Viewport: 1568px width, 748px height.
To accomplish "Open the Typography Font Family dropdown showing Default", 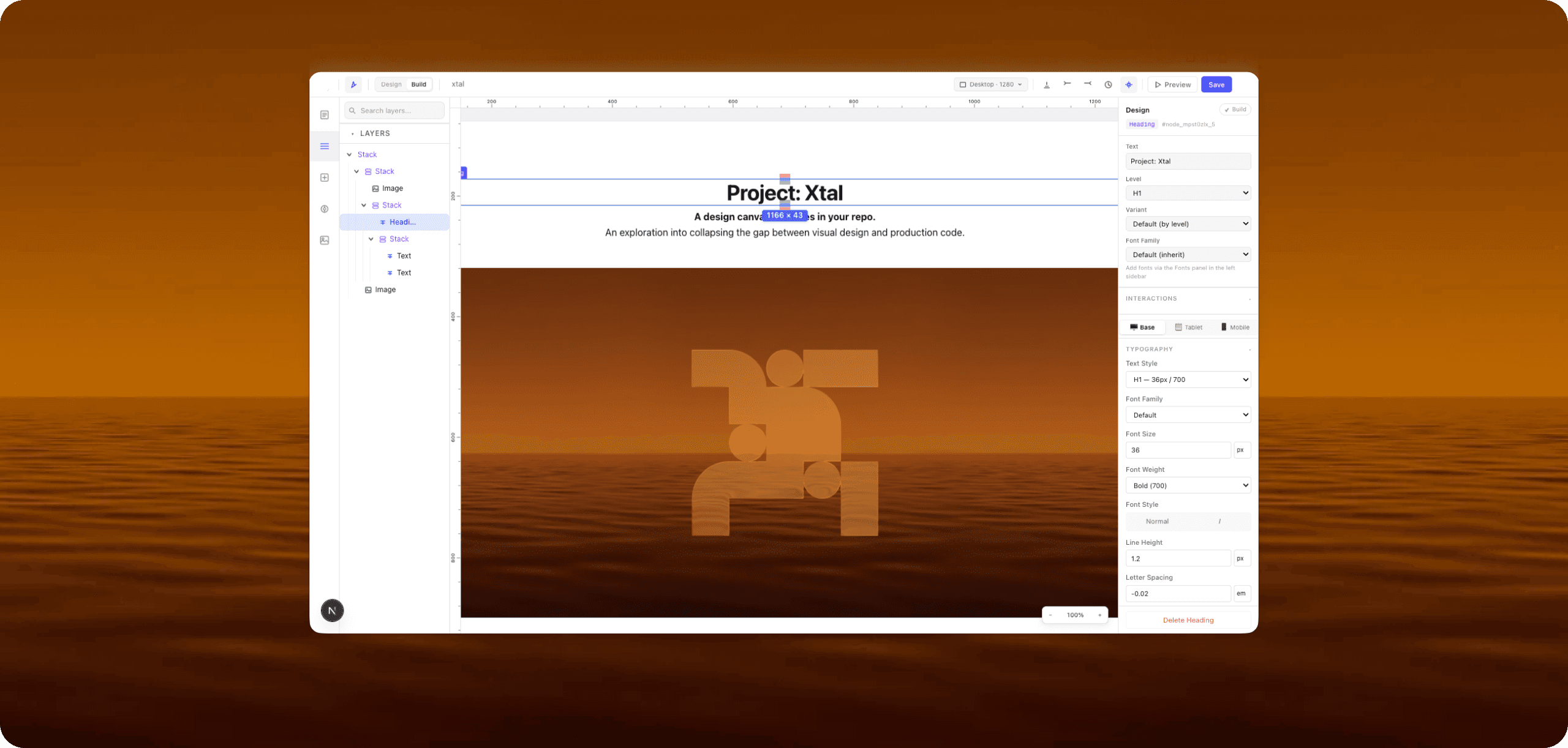I will (1188, 415).
